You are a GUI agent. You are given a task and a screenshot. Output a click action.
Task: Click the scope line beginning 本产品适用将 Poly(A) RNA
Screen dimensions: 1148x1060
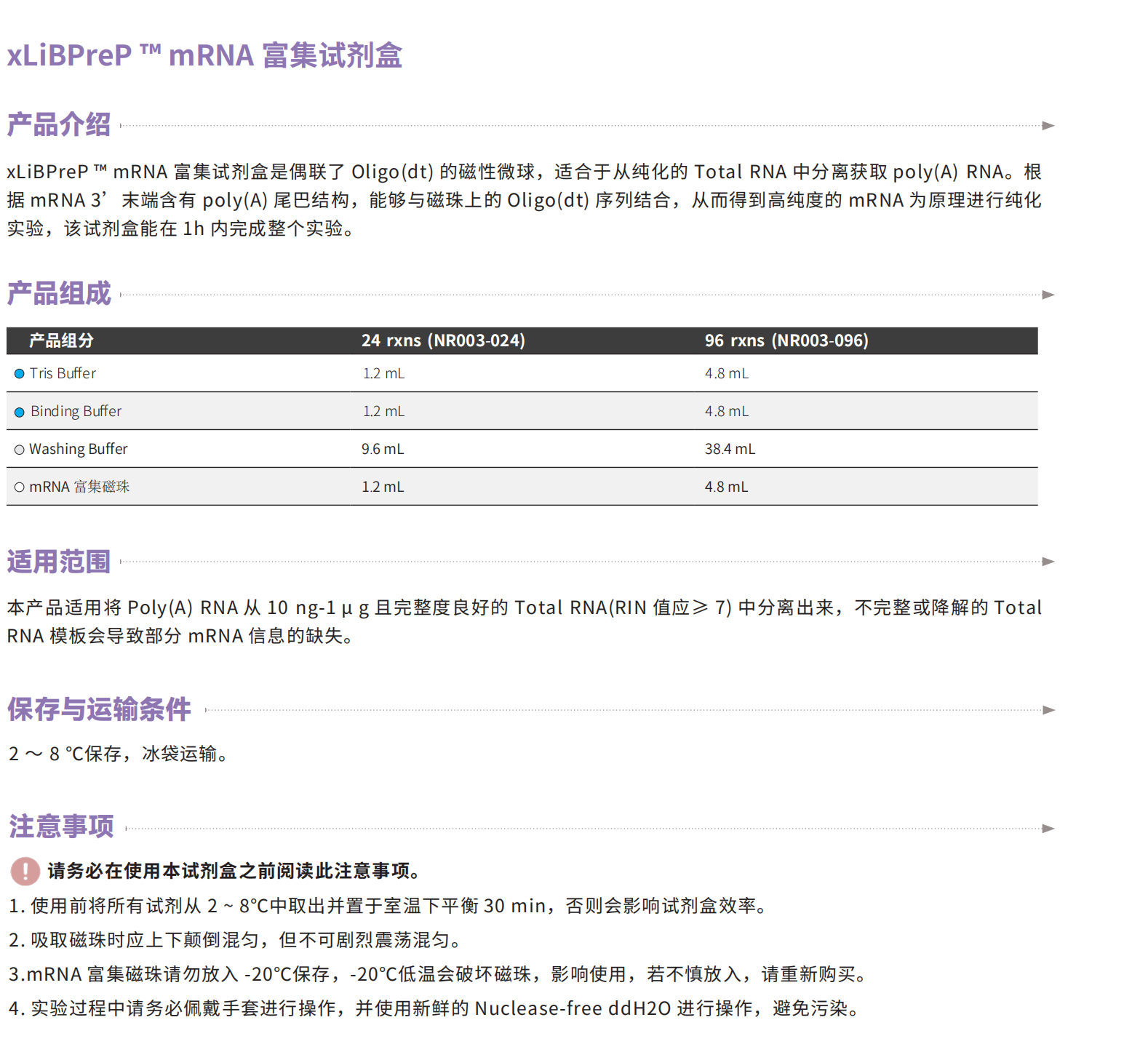click(524, 607)
